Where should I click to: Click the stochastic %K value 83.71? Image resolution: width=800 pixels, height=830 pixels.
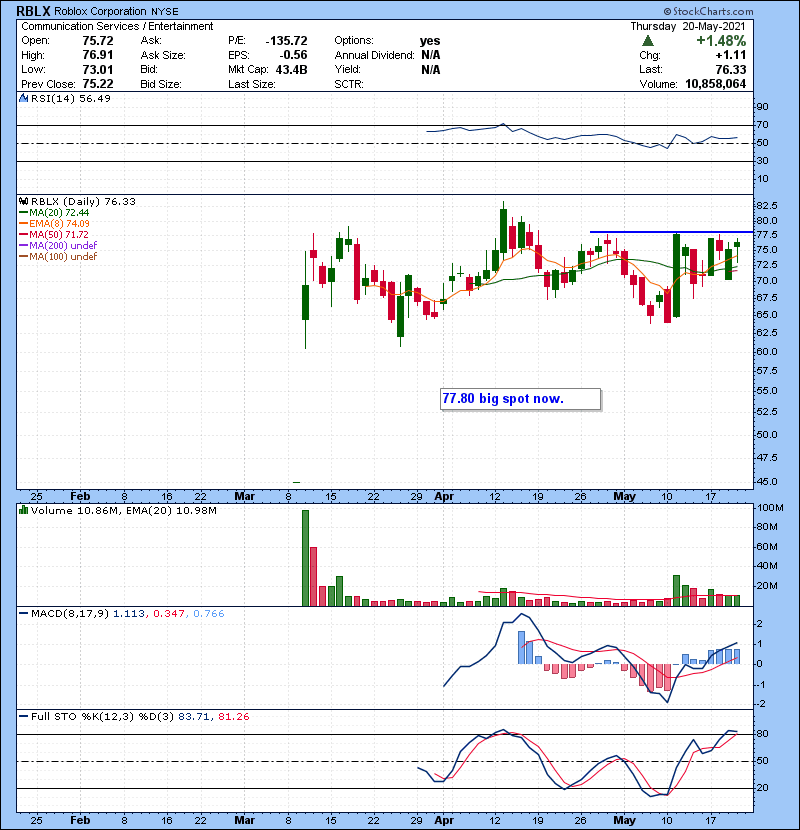(x=194, y=717)
